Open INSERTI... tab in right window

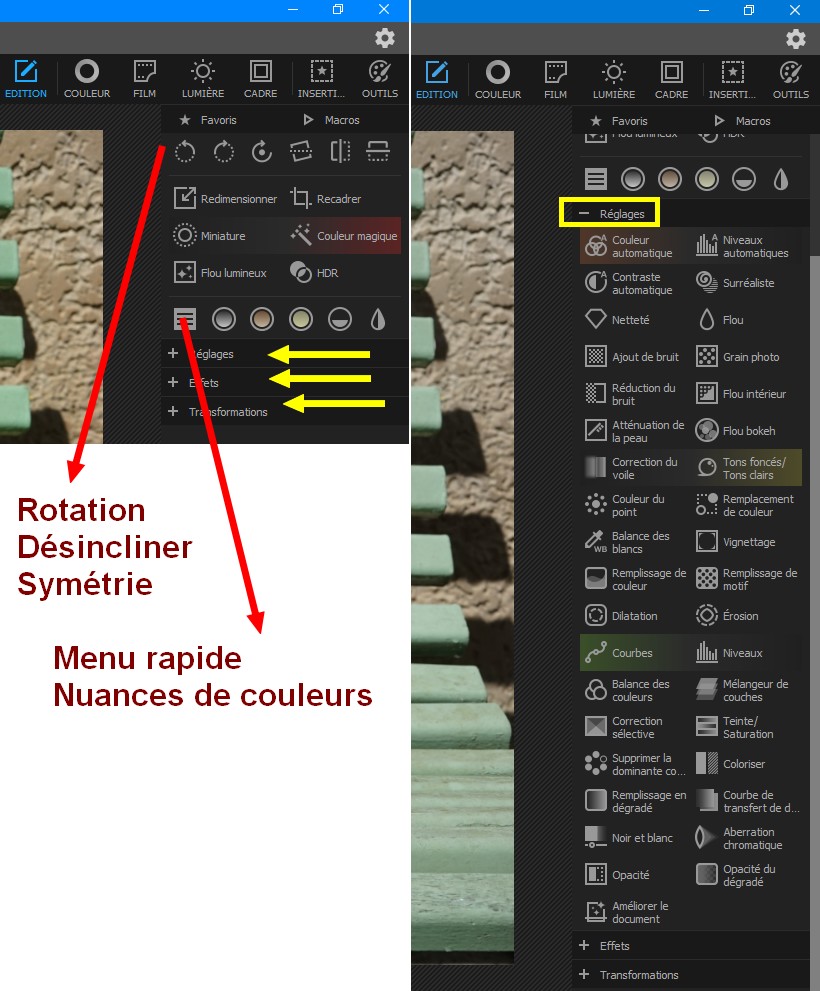click(x=732, y=80)
